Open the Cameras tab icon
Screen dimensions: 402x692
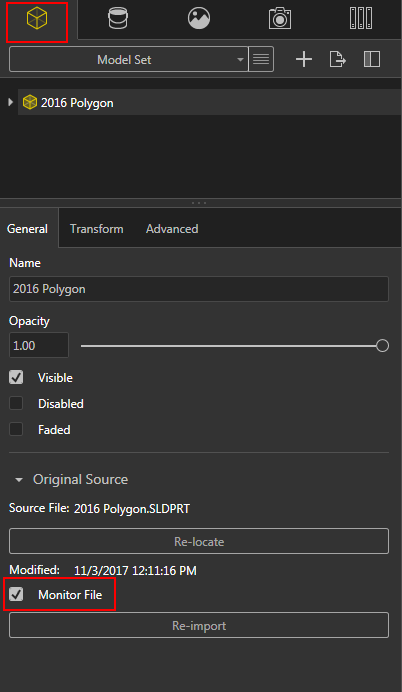(280, 19)
